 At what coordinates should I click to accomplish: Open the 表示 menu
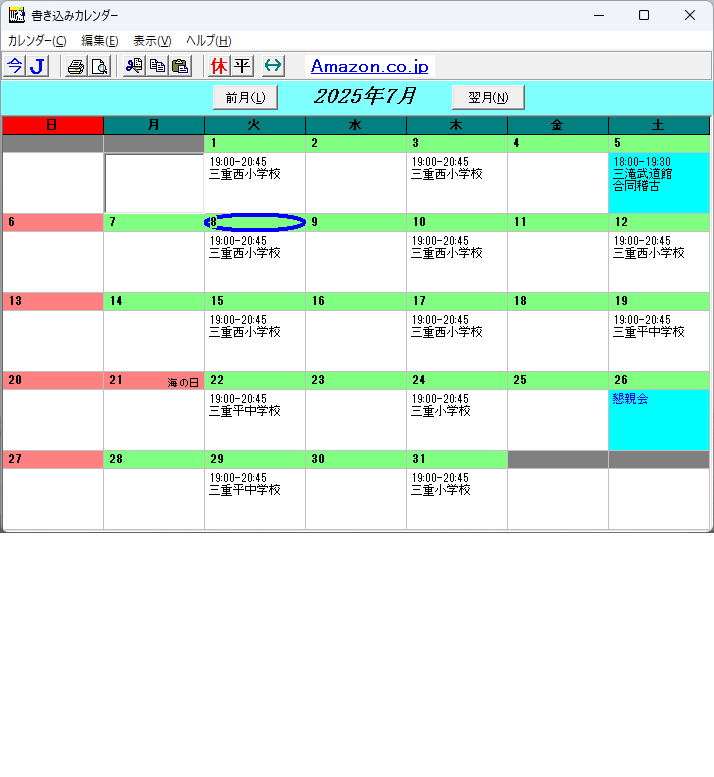click(152, 41)
